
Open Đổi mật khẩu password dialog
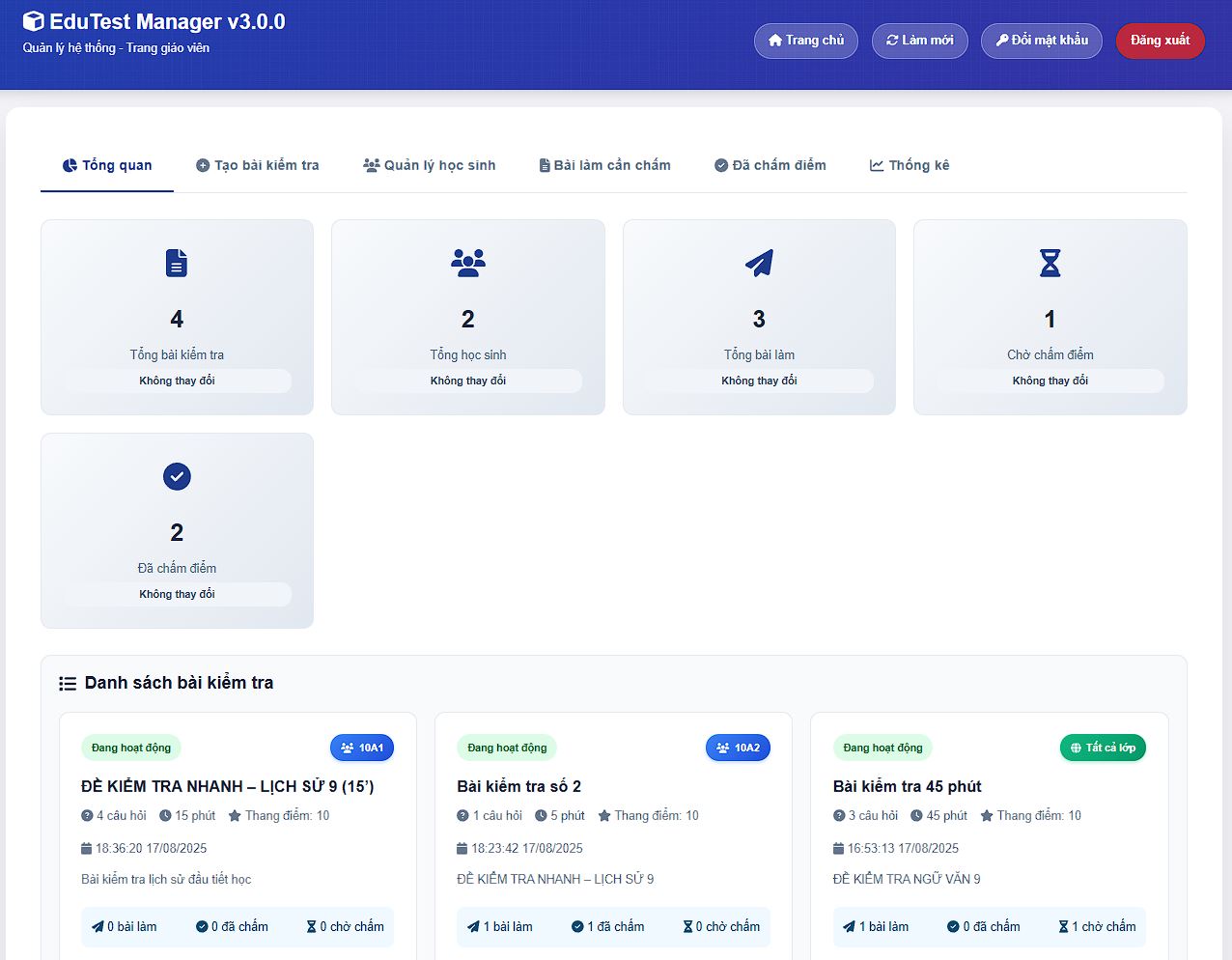pos(1042,41)
